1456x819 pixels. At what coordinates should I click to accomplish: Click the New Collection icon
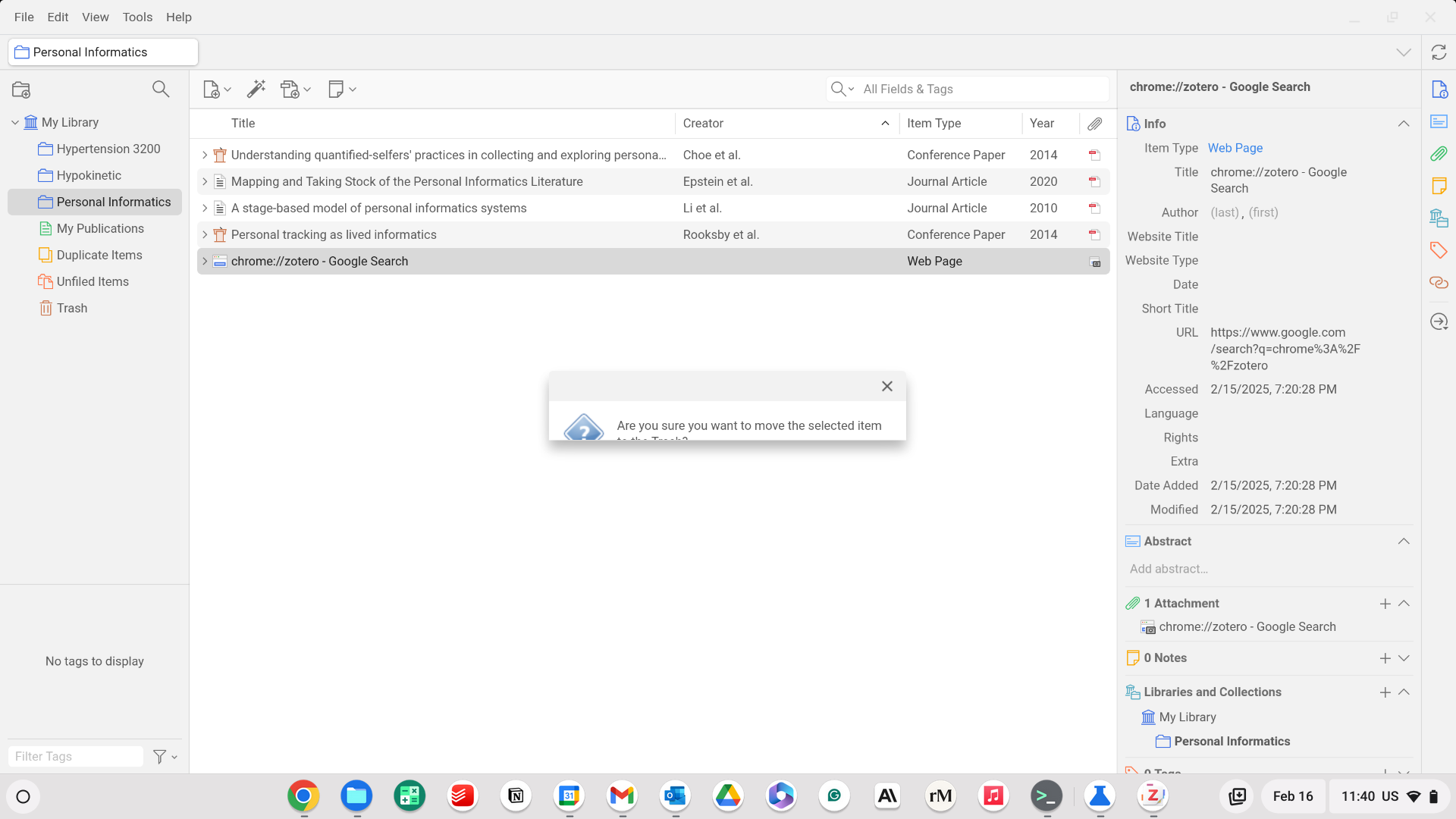[21, 89]
